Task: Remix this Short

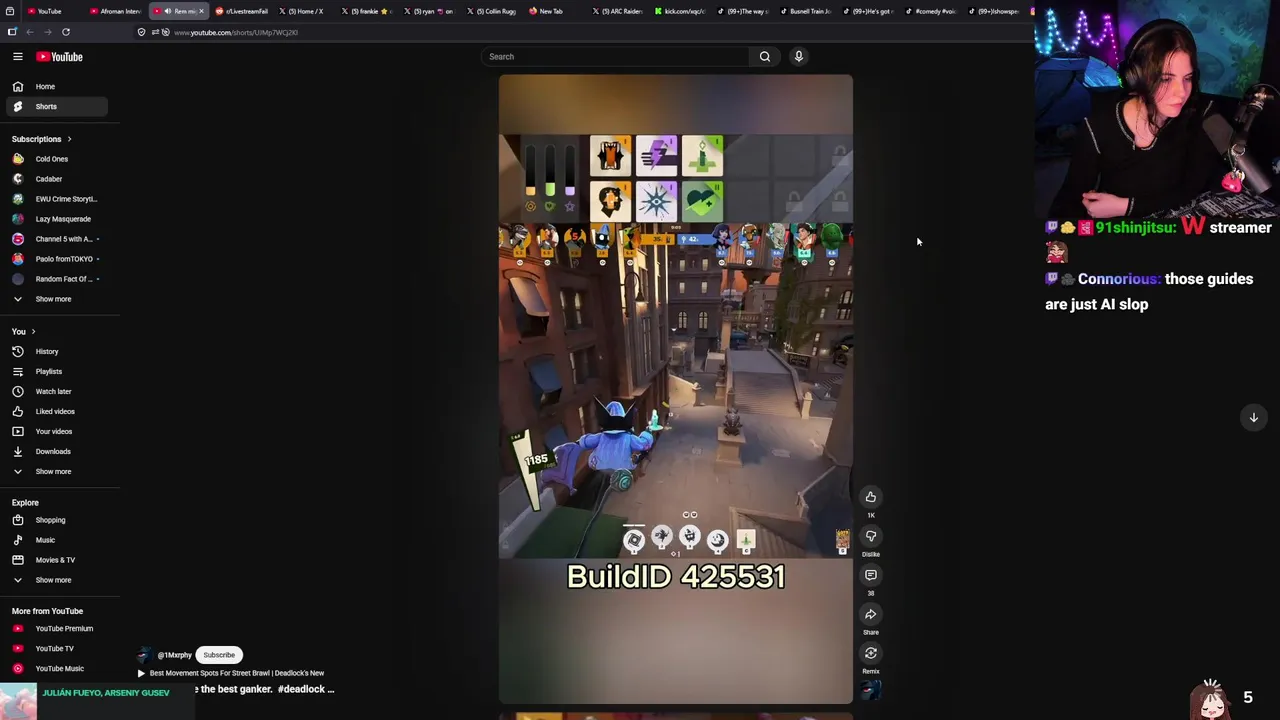Action: (871, 653)
